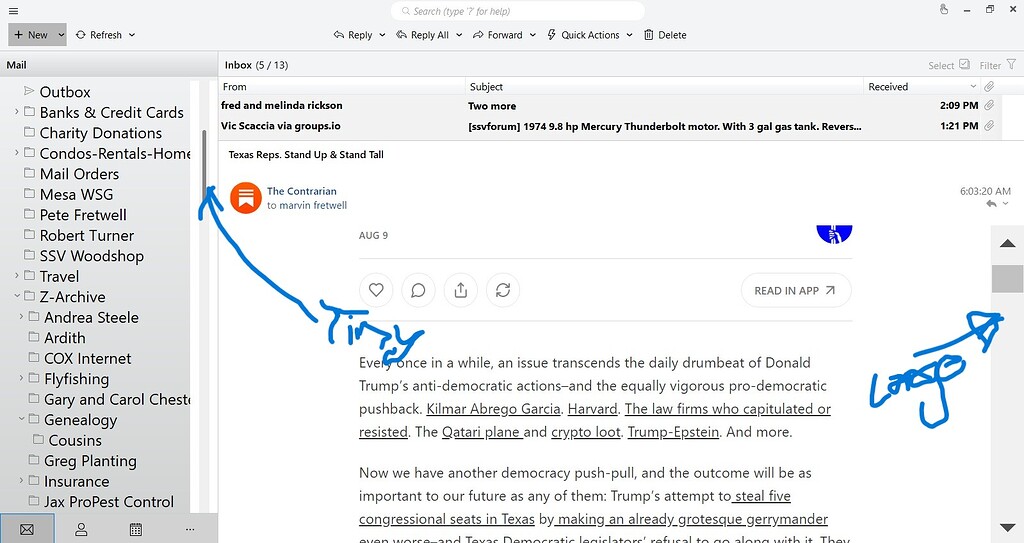The width and height of the screenshot is (1024, 543).
Task: Open more views ellipsis
Action: (x=190, y=529)
